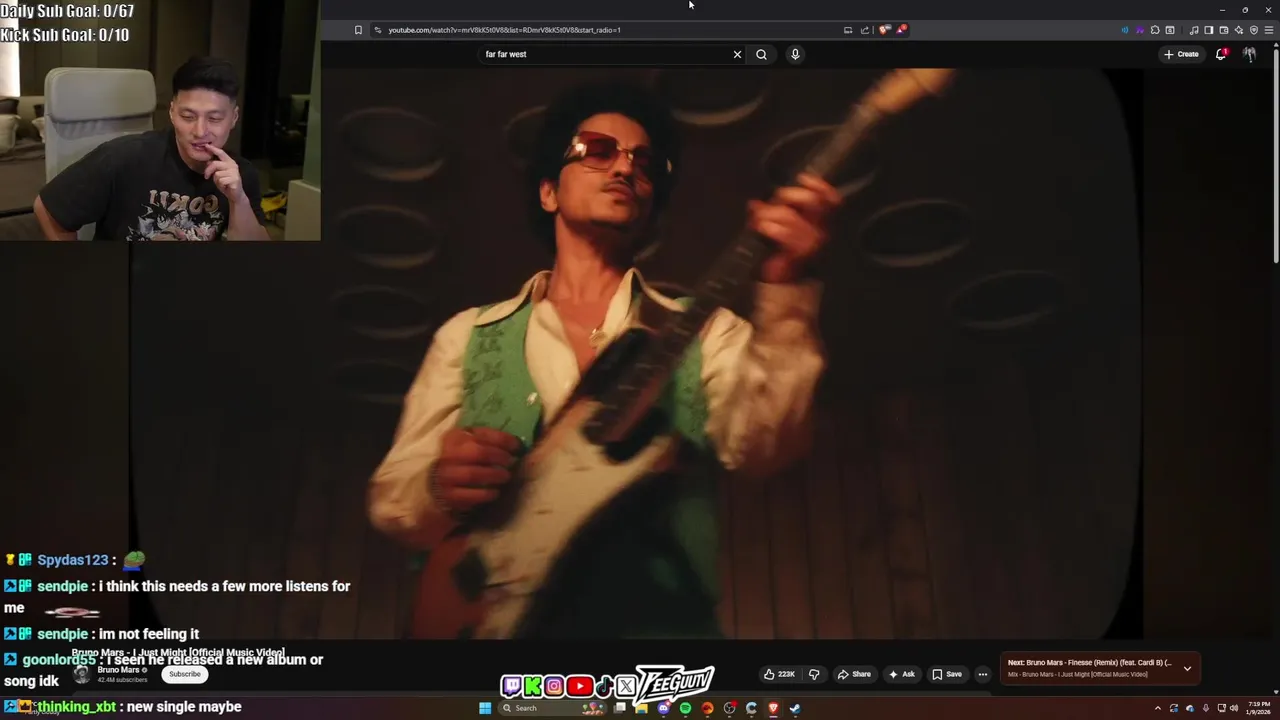Click the install/cast icon in the address bar
Image resolution: width=1280 pixels, height=720 pixels.
point(848,30)
